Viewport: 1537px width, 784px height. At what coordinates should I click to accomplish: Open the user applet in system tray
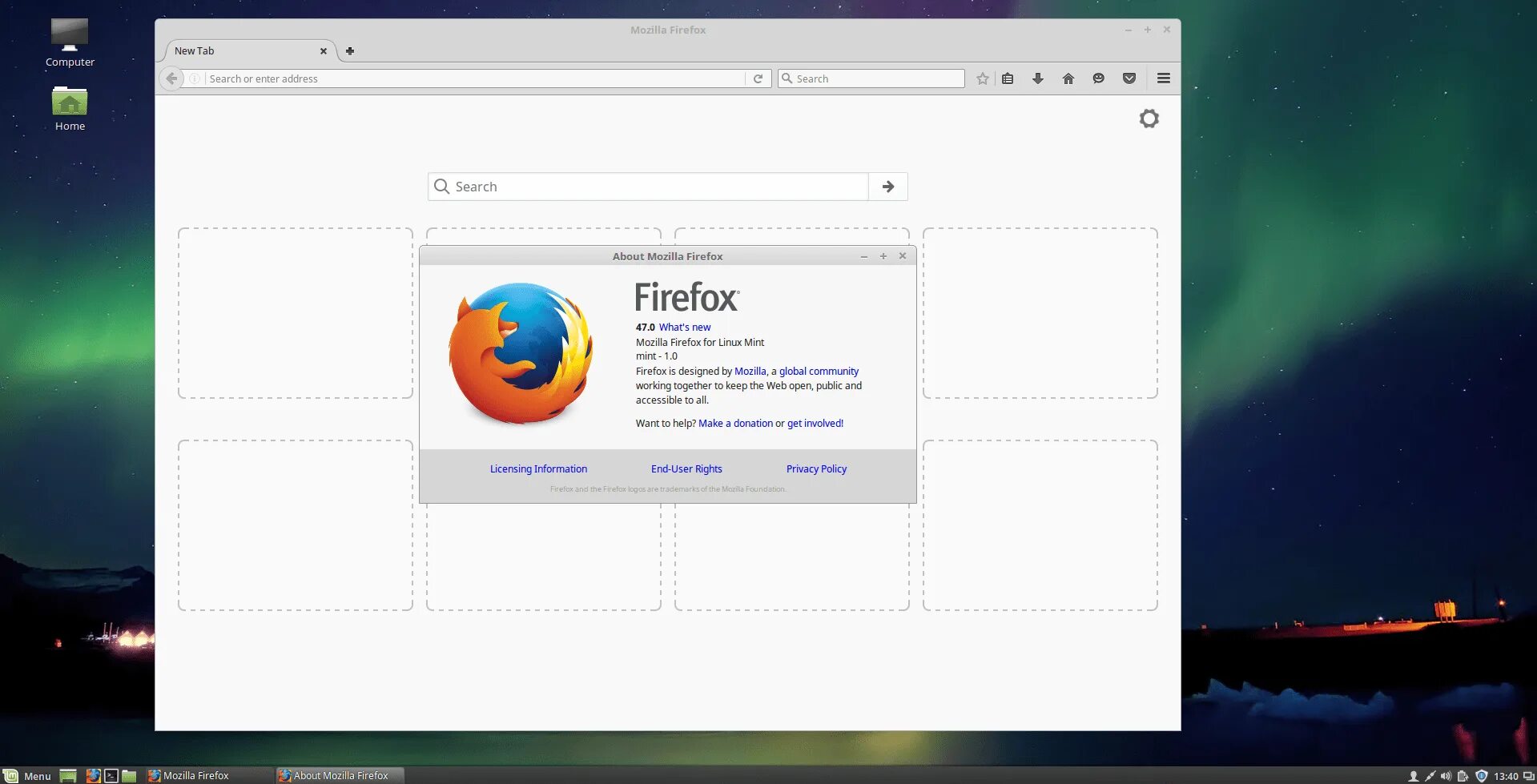pos(1414,776)
